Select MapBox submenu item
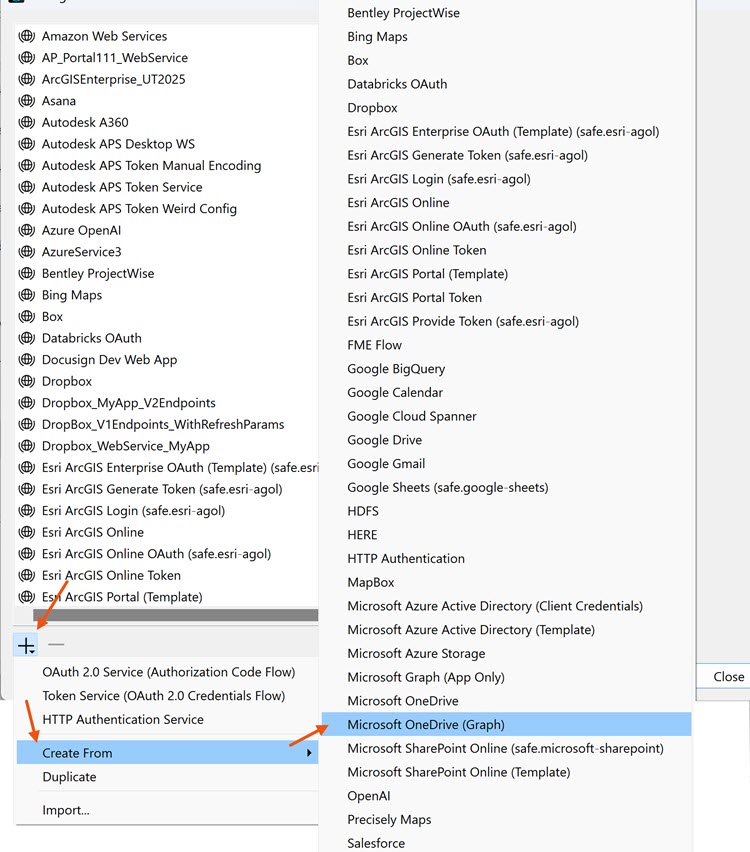Screen dimensions: 750x852 tap(371, 582)
